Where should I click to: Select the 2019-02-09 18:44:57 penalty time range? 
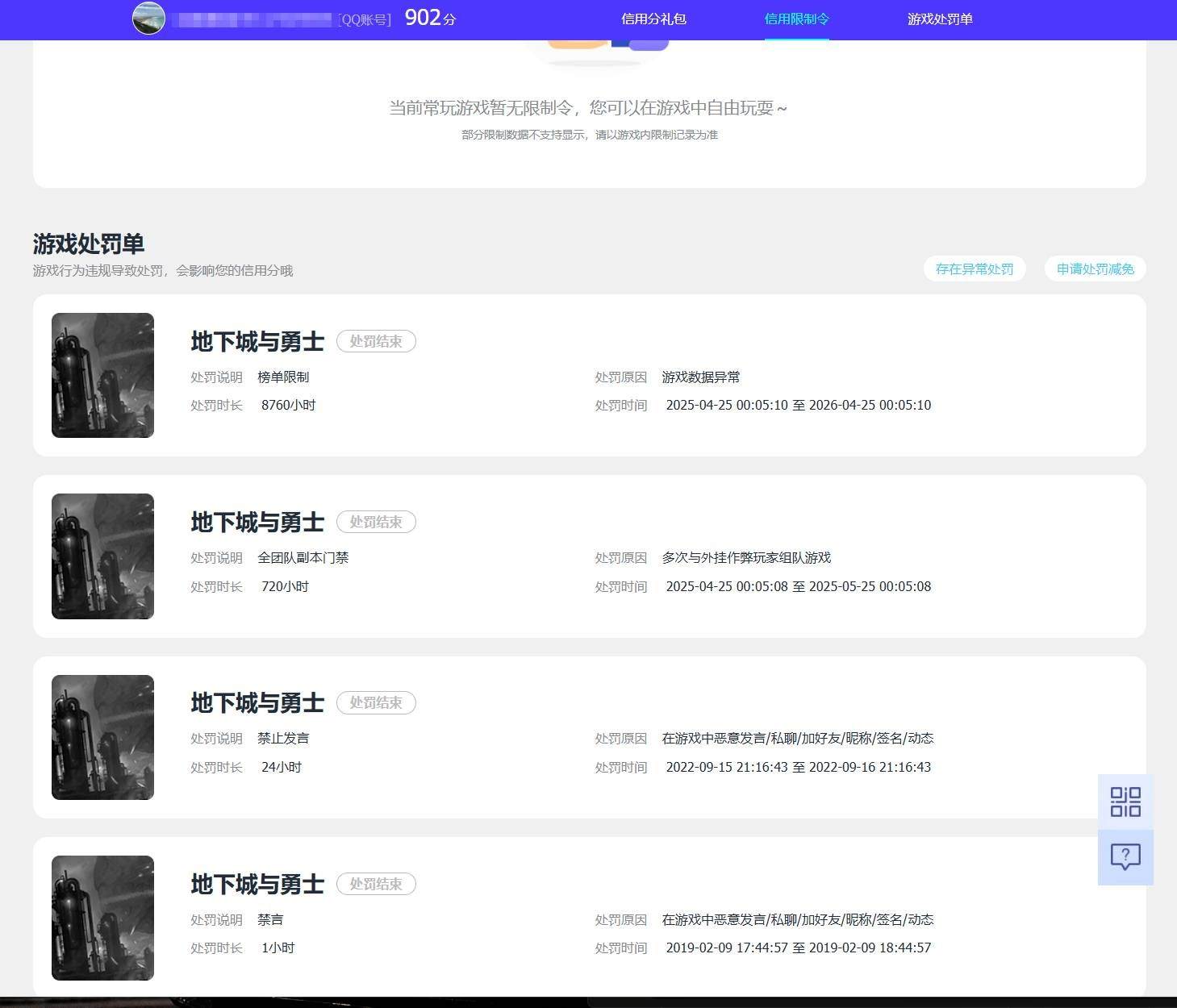tap(799, 948)
